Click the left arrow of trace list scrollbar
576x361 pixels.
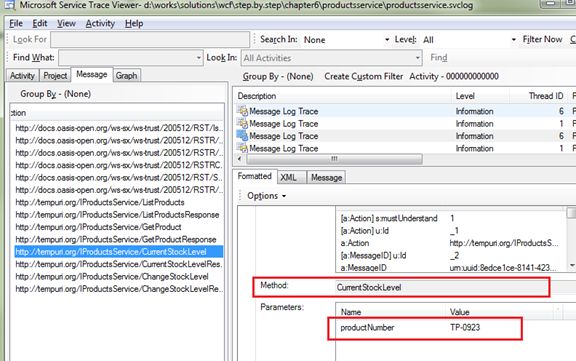click(240, 159)
